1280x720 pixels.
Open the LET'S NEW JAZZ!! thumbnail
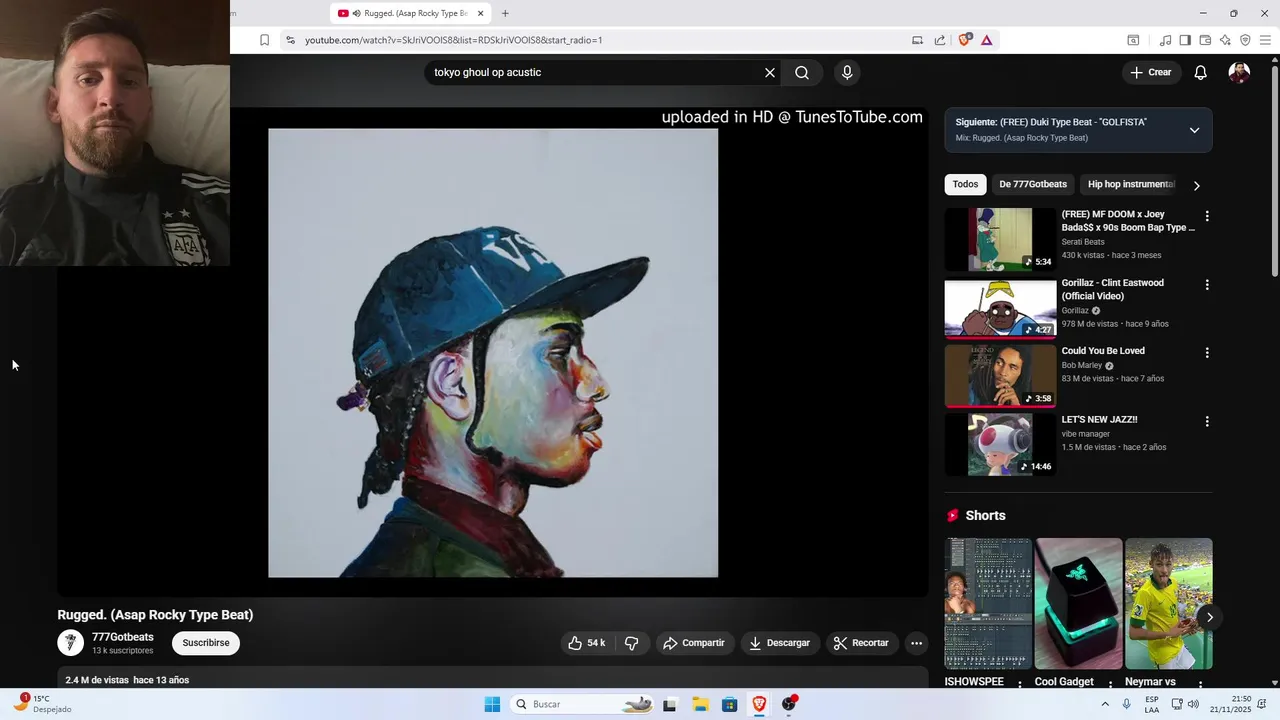tap(1000, 445)
